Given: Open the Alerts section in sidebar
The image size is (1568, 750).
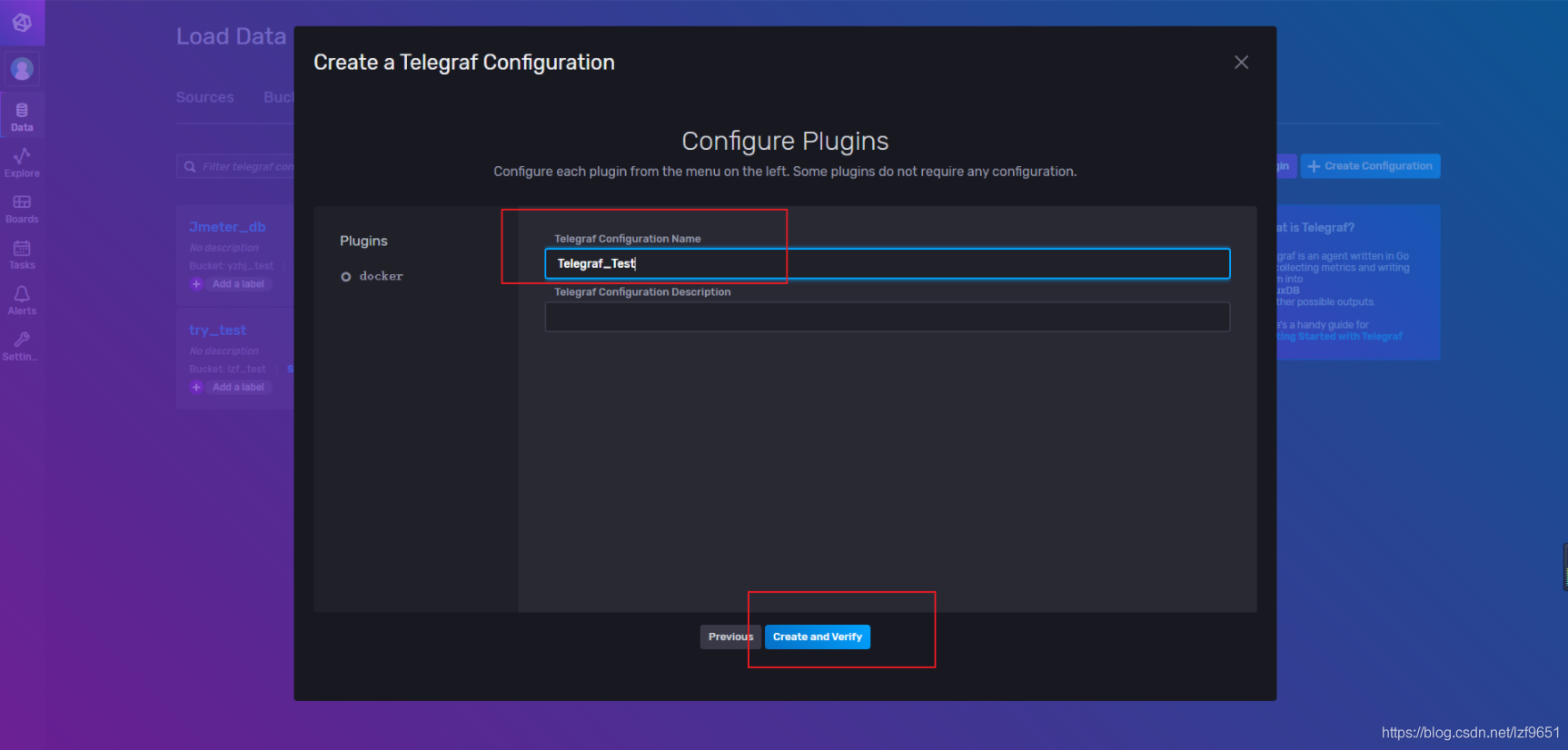Looking at the screenshot, I should point(22,301).
